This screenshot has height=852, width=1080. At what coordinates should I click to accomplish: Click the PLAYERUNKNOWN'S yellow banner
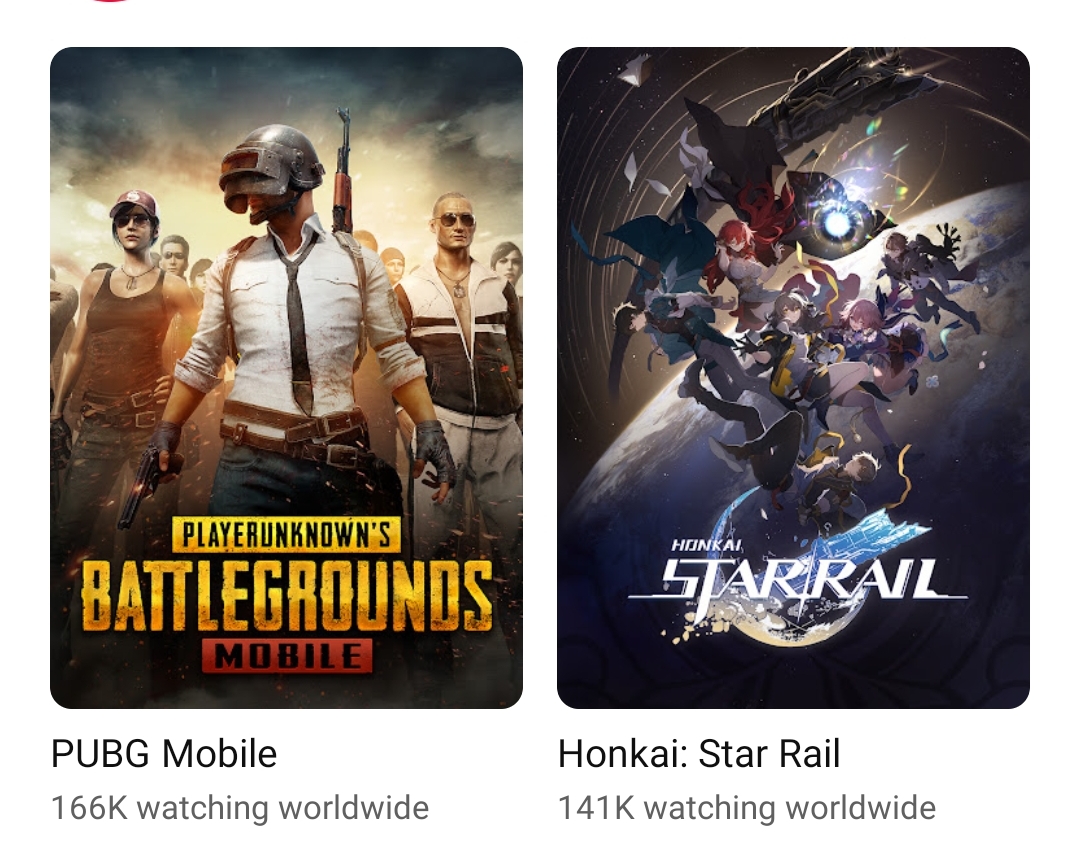coord(286,534)
